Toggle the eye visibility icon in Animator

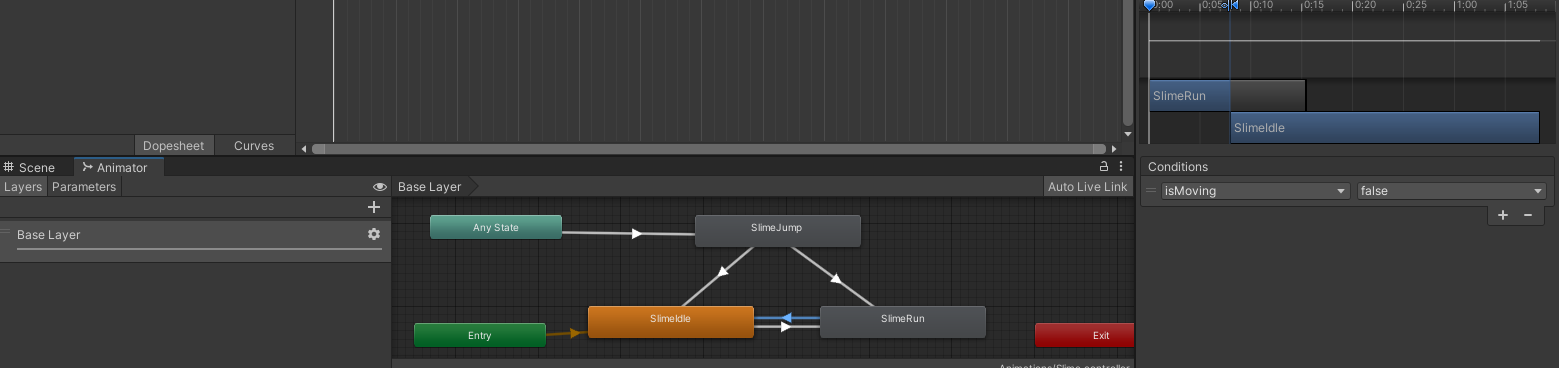pos(380,187)
